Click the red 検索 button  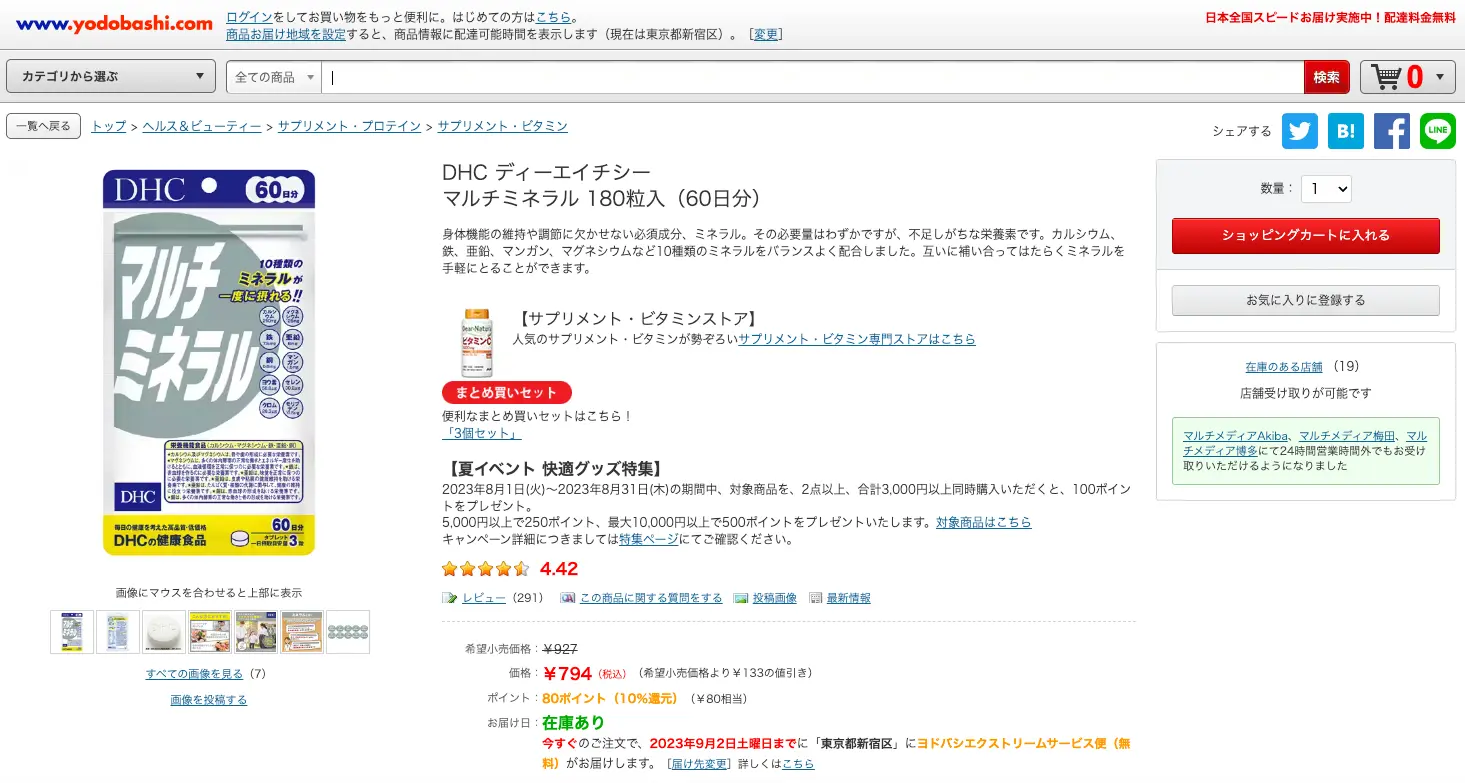[x=1327, y=77]
